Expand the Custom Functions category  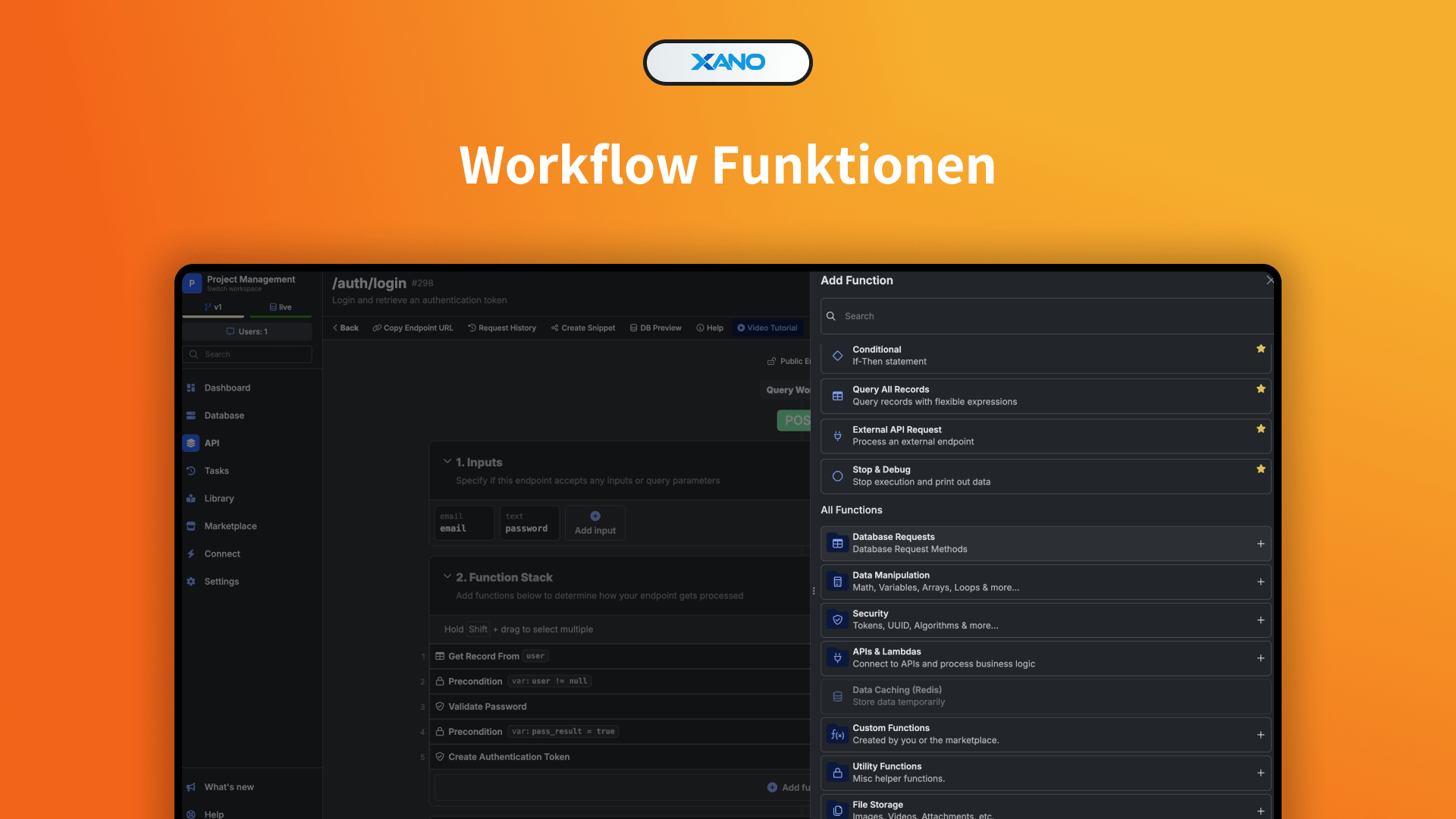pyautogui.click(x=1260, y=735)
